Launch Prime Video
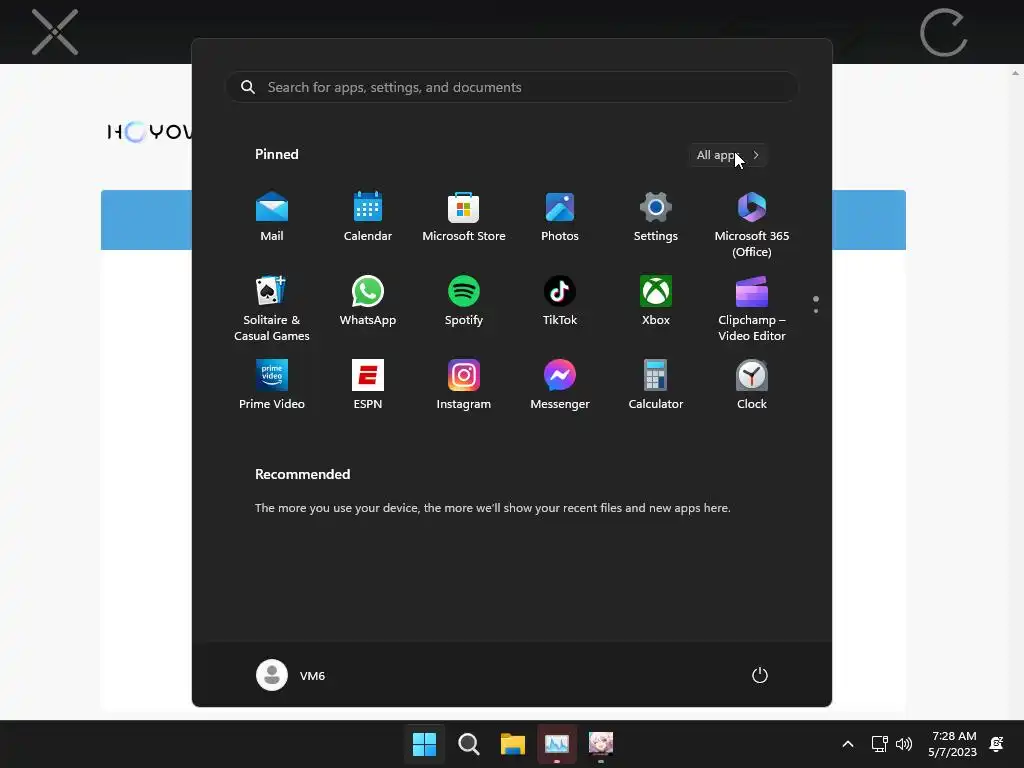Viewport: 1024px width, 768px height. pyautogui.click(x=272, y=385)
